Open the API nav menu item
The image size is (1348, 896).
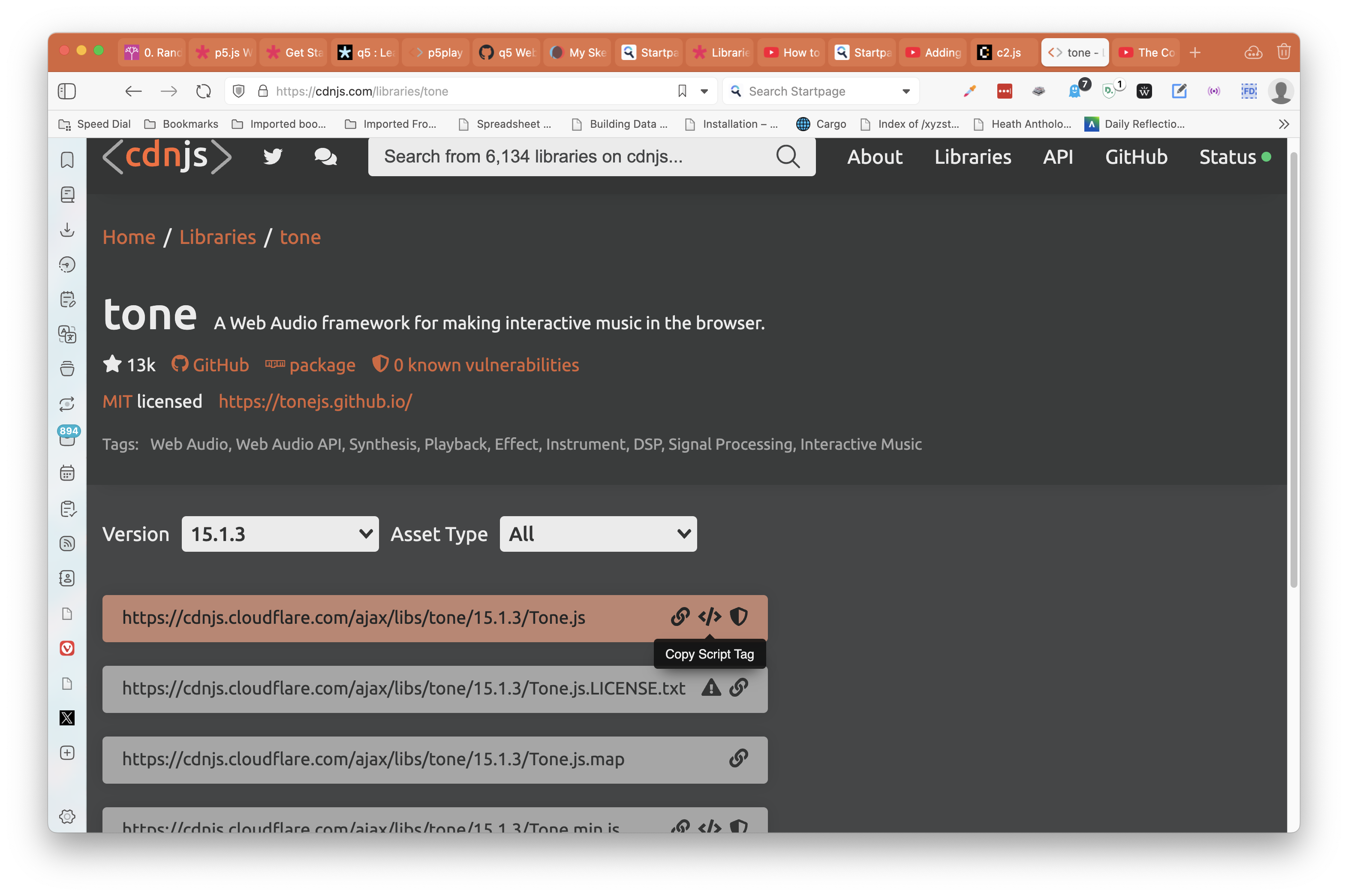1058,156
